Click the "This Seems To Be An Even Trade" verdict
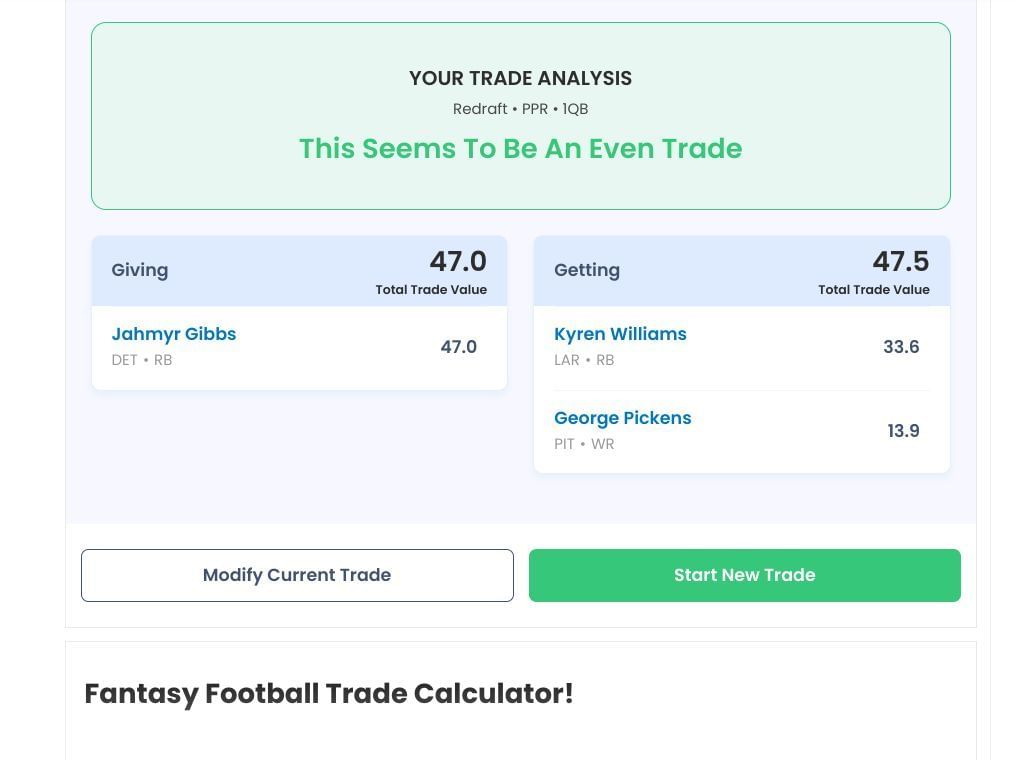 pyautogui.click(x=520, y=149)
